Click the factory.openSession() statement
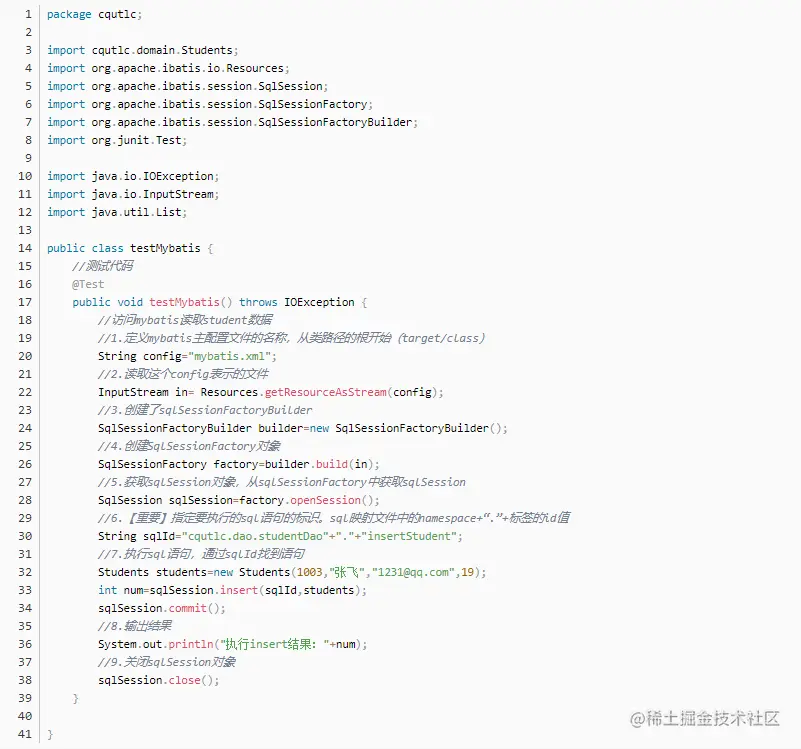 (x=239, y=500)
